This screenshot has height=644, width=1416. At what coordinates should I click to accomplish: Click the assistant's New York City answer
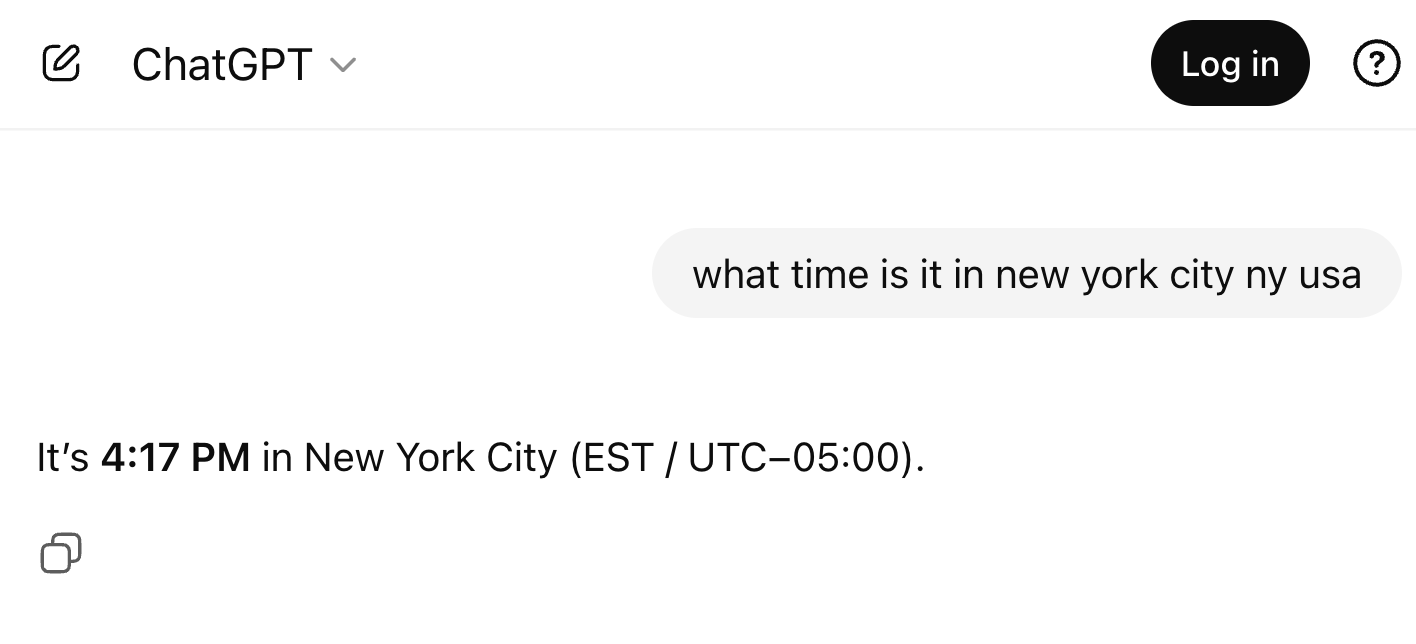(x=480, y=457)
